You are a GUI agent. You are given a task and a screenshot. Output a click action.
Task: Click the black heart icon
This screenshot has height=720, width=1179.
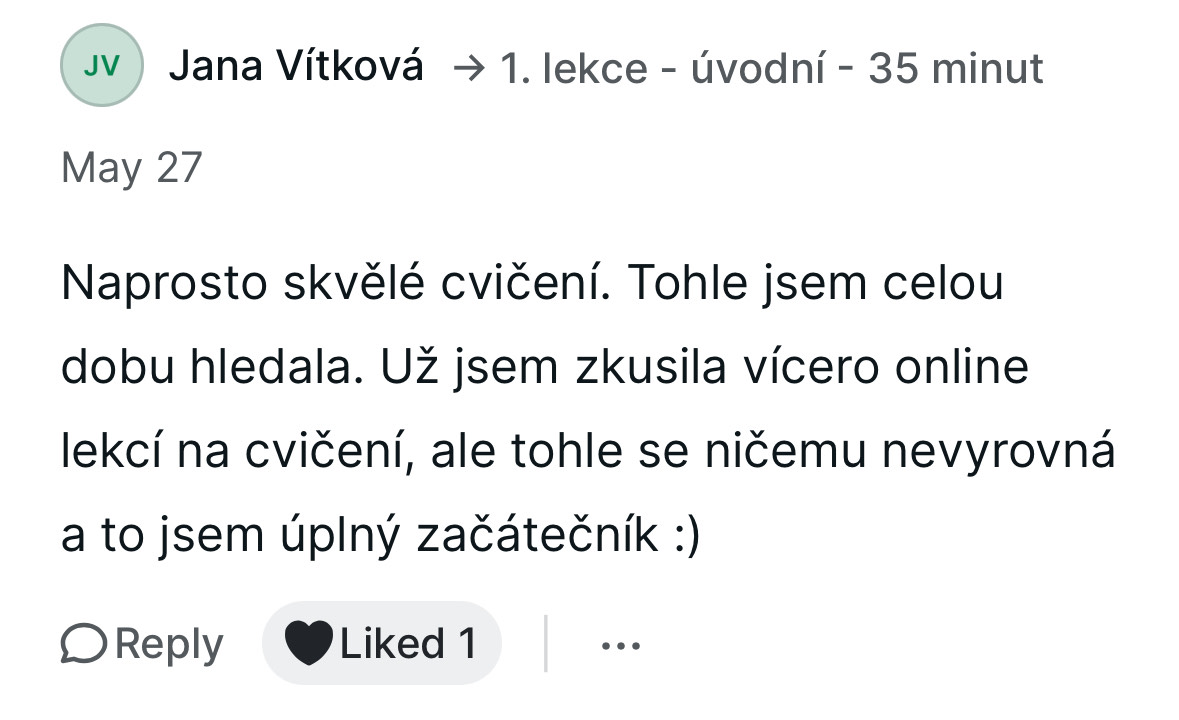(309, 643)
